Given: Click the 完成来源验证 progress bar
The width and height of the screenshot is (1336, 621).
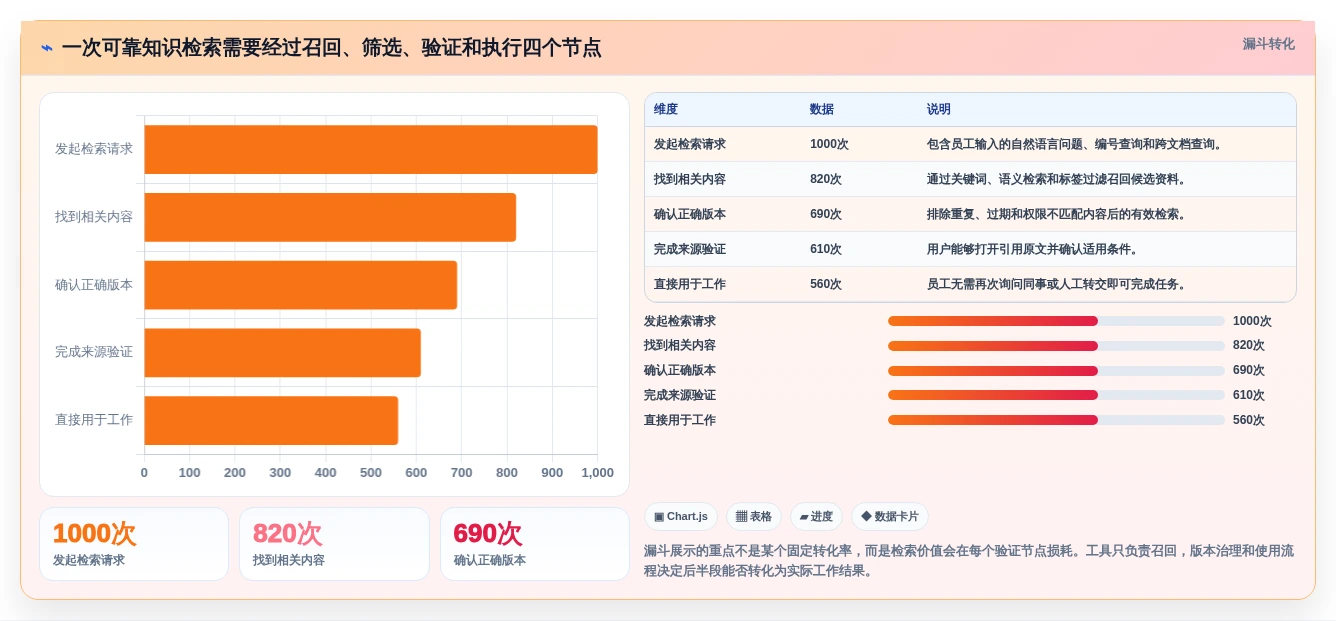Looking at the screenshot, I should pos(1056,395).
